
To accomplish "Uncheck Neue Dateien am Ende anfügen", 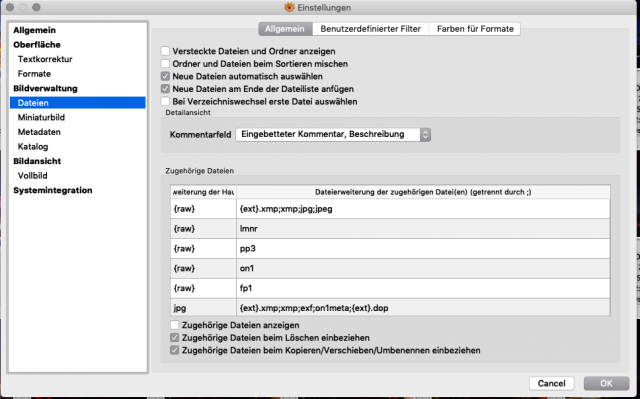I will [x=165, y=89].
